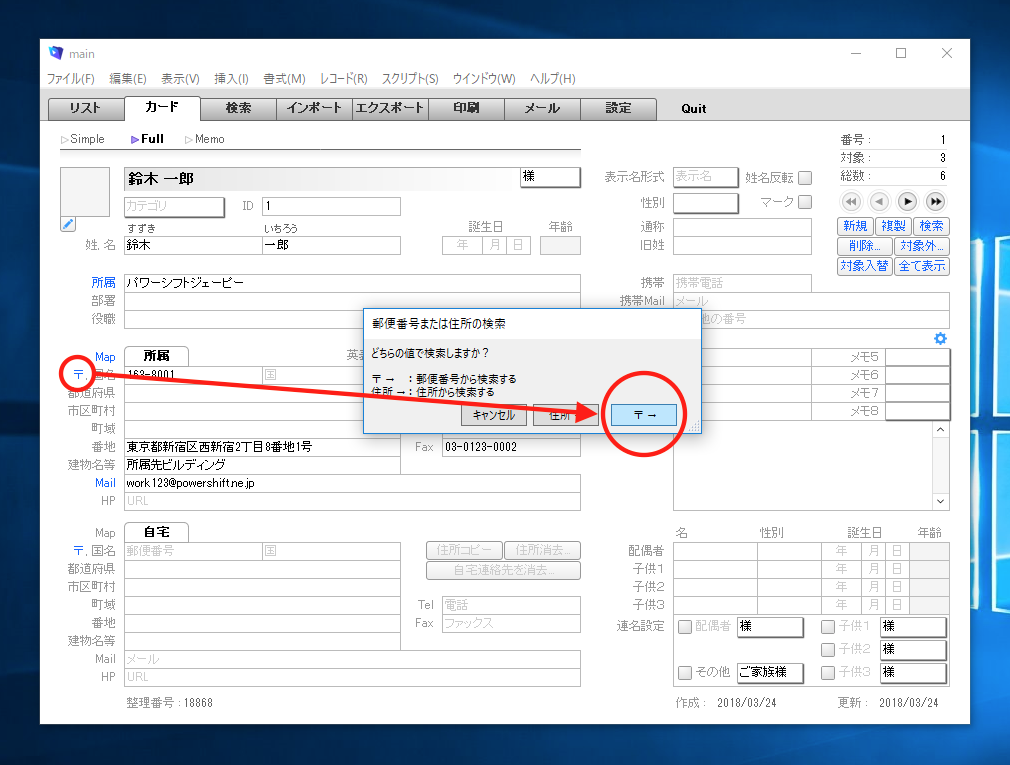Open the スクリプト(S) menu

[410, 79]
